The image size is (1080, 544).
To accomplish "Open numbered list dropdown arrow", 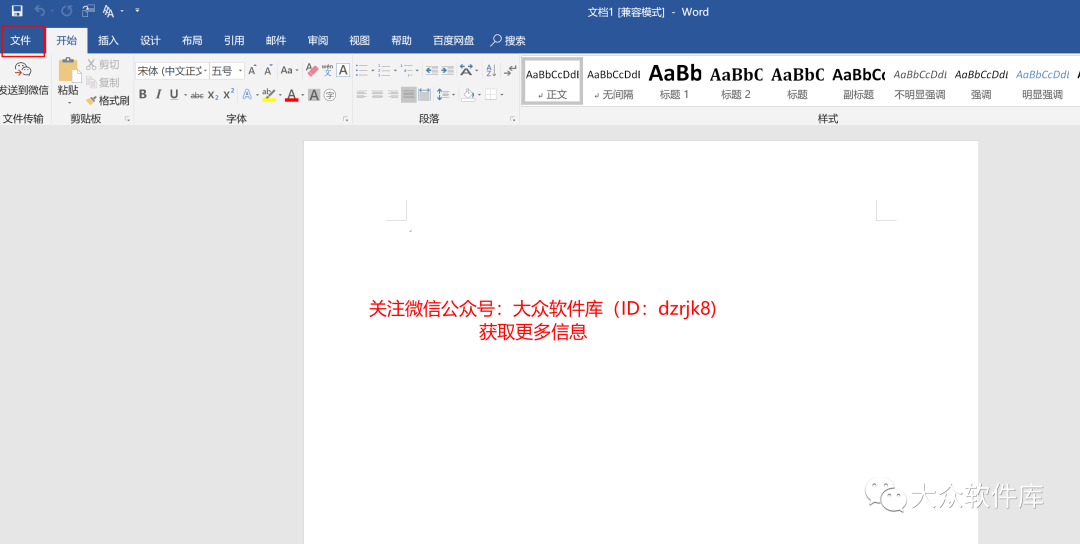I will pyautogui.click(x=395, y=70).
